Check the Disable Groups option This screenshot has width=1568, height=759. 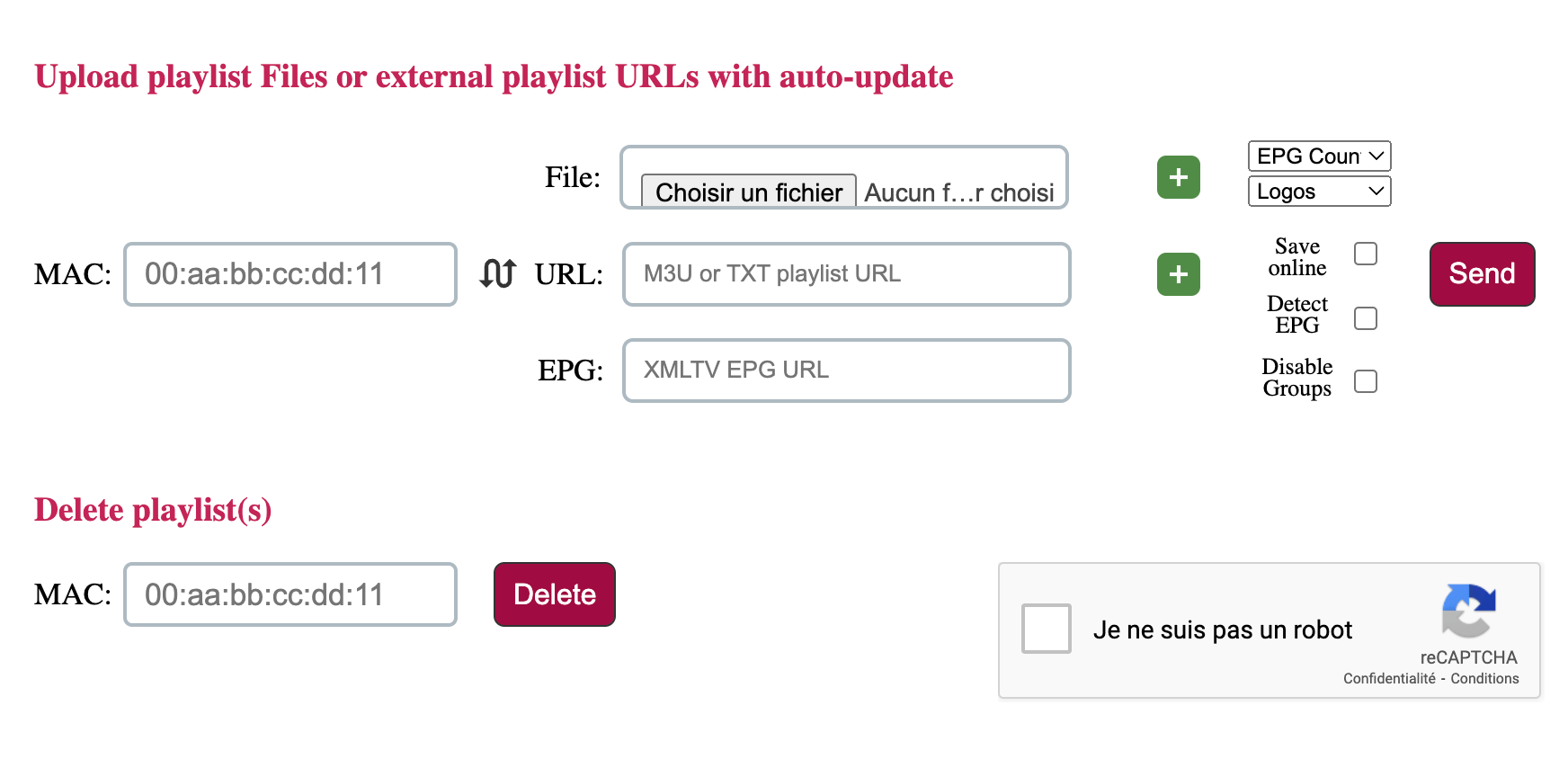(x=1365, y=381)
